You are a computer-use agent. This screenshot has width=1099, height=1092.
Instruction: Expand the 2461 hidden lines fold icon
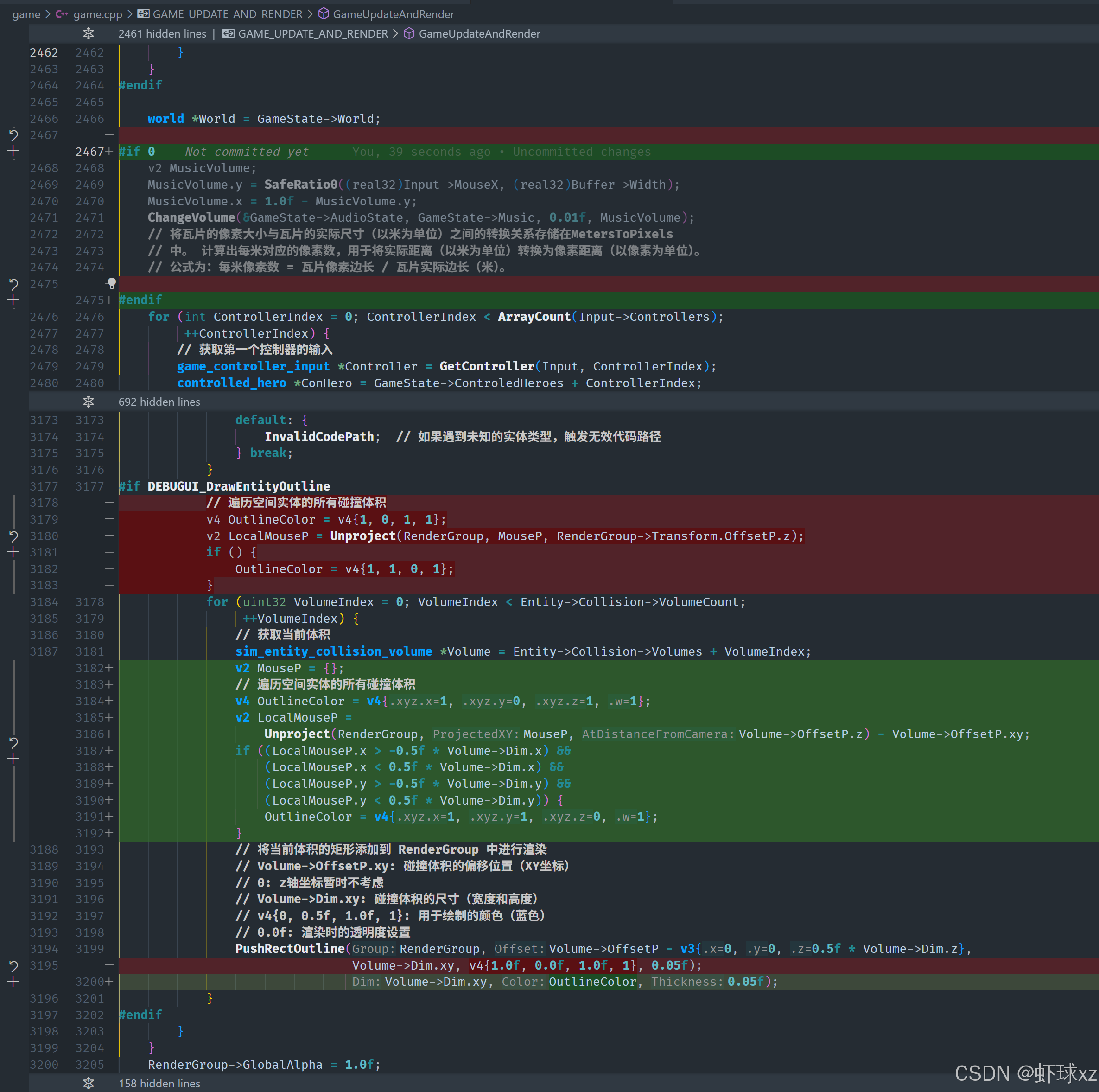[88, 33]
